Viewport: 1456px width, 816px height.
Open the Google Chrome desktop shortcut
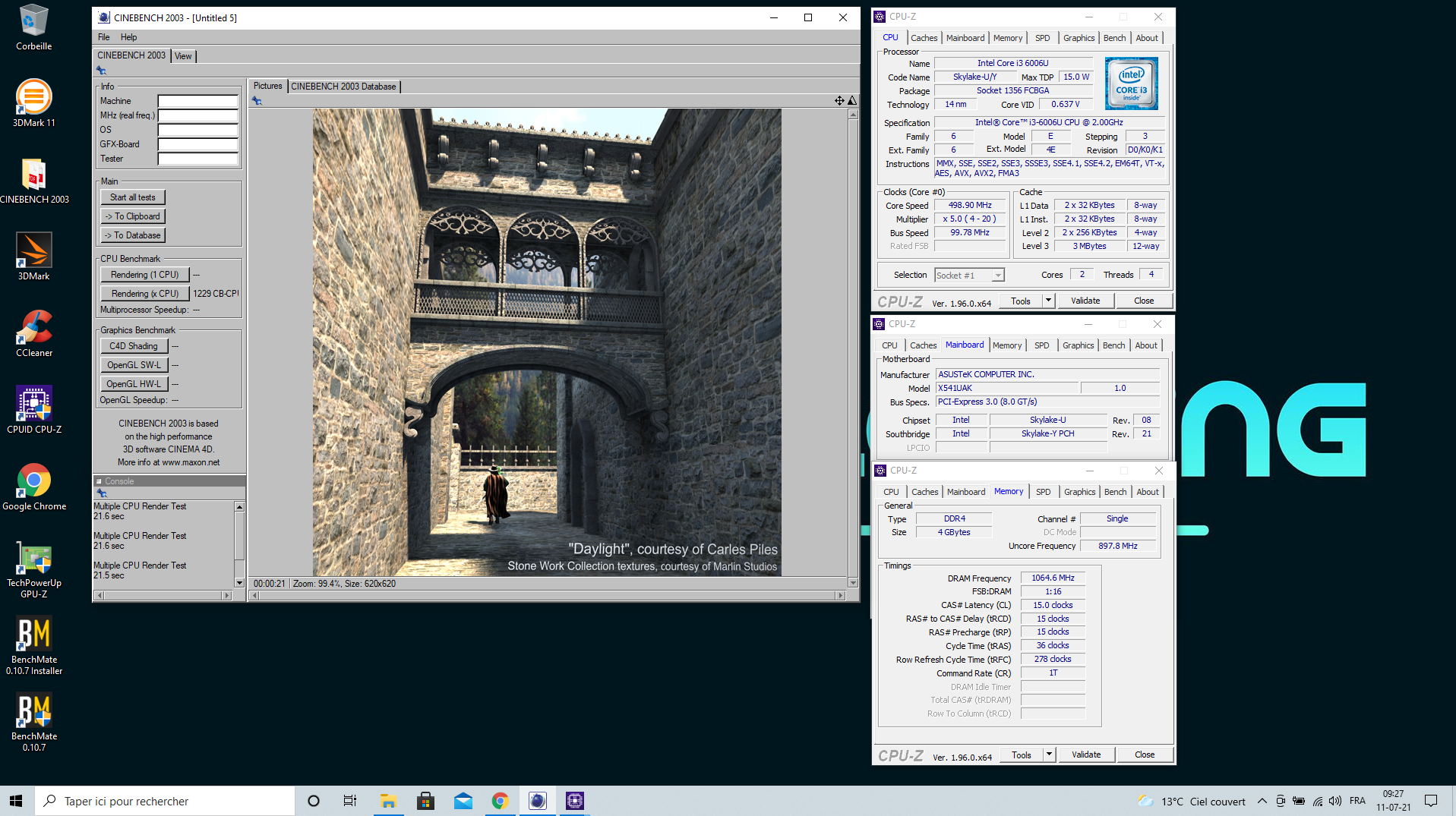coord(33,487)
